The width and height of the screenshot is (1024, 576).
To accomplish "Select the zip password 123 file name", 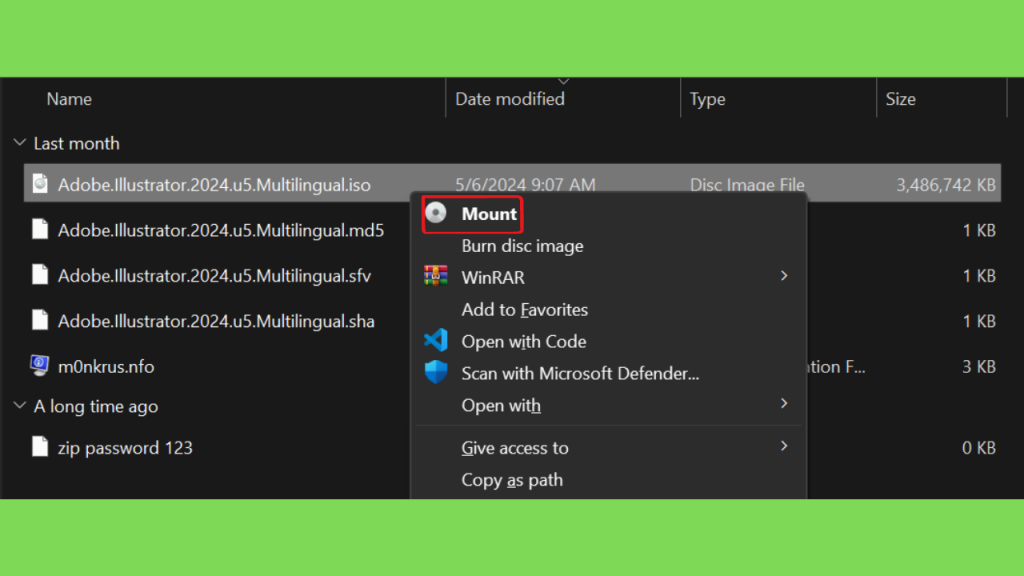I will (125, 448).
